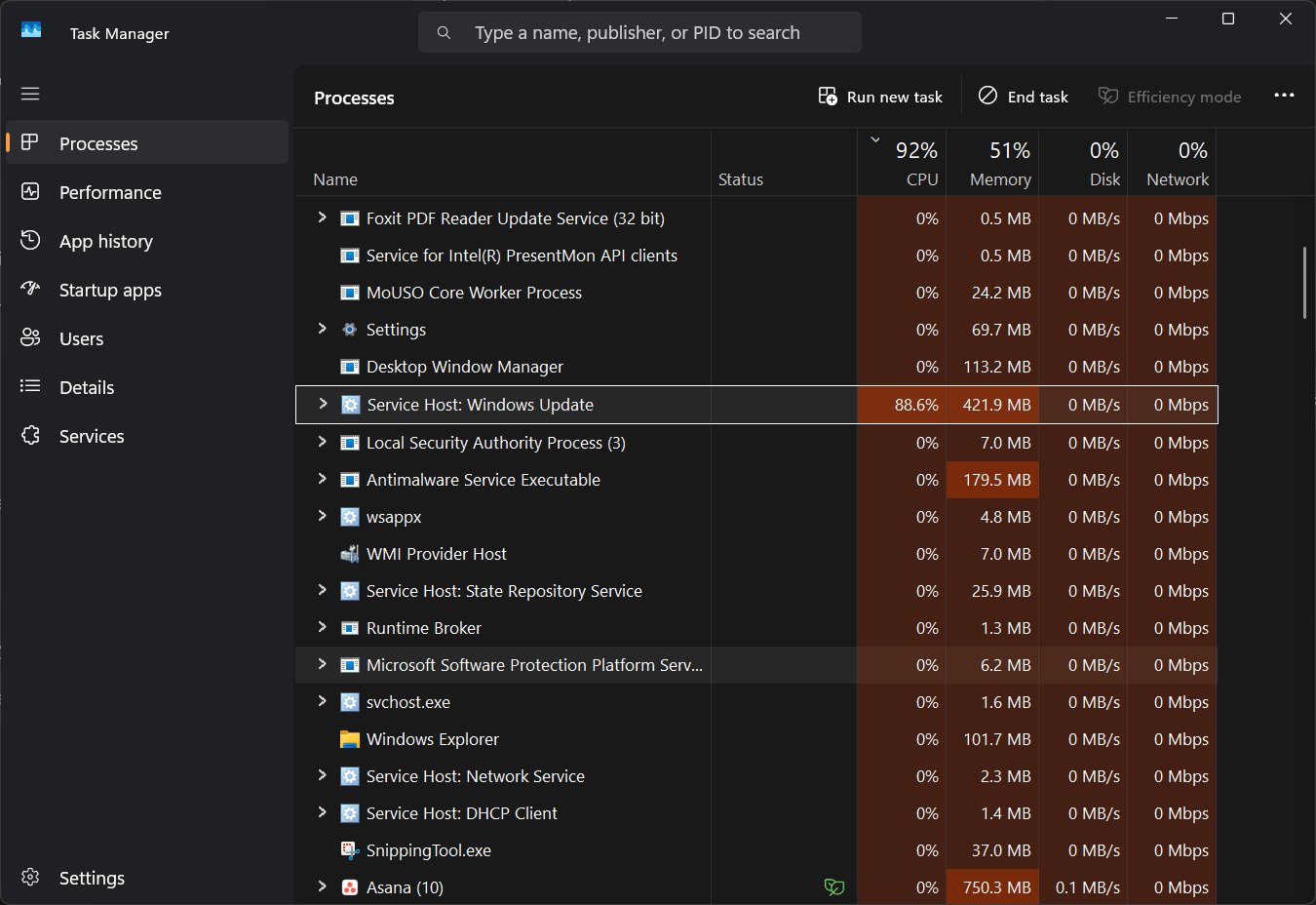Screen dimensions: 1316x905
Task: Expand the Antimalware Service Executable group
Action: pos(323,479)
